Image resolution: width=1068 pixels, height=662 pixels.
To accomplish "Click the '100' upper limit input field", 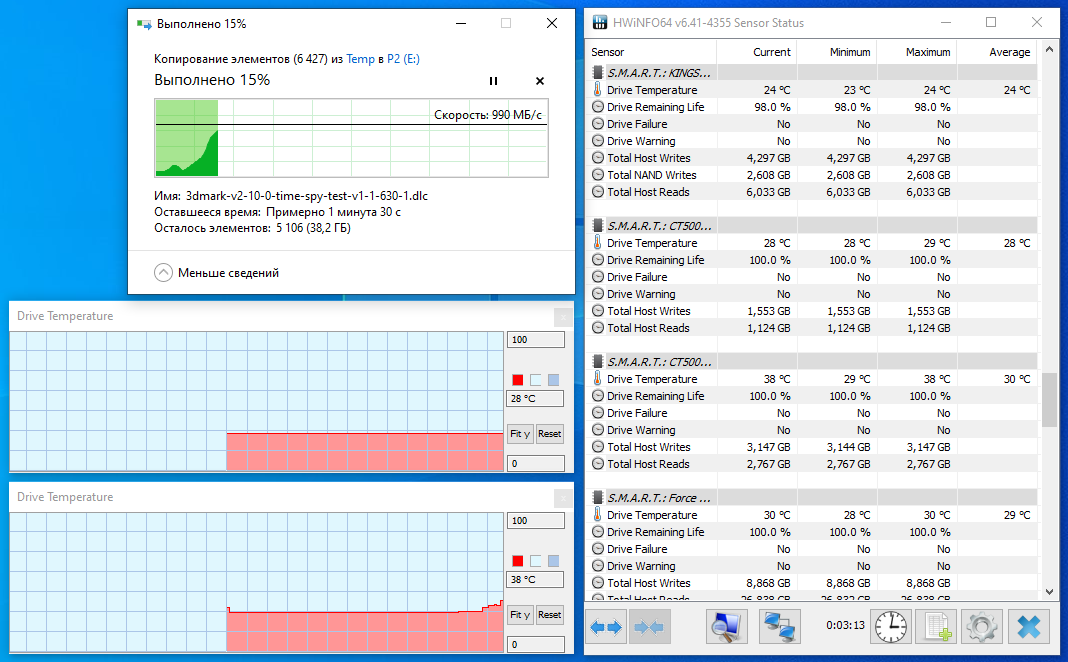I will [x=535, y=339].
